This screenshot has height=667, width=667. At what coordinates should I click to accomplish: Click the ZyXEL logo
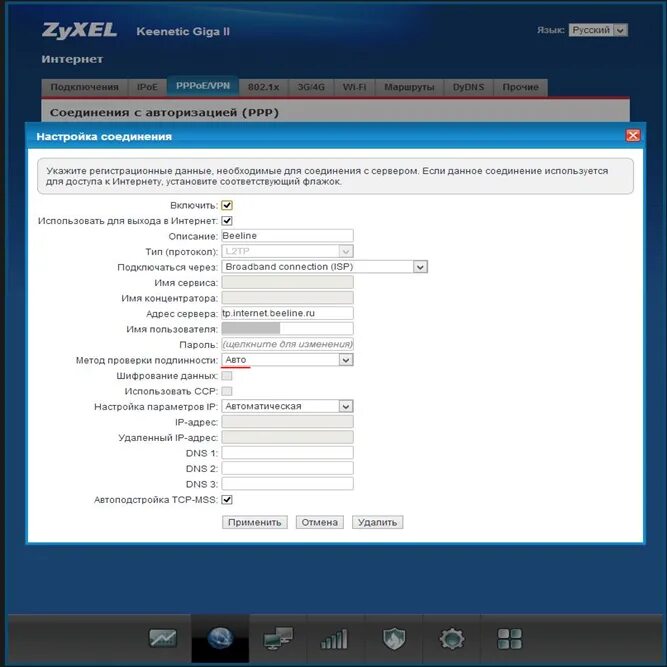pyautogui.click(x=79, y=31)
